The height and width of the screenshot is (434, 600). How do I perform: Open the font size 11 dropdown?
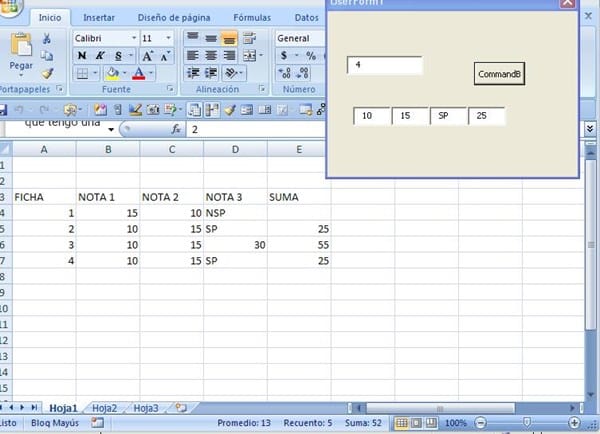click(x=168, y=38)
